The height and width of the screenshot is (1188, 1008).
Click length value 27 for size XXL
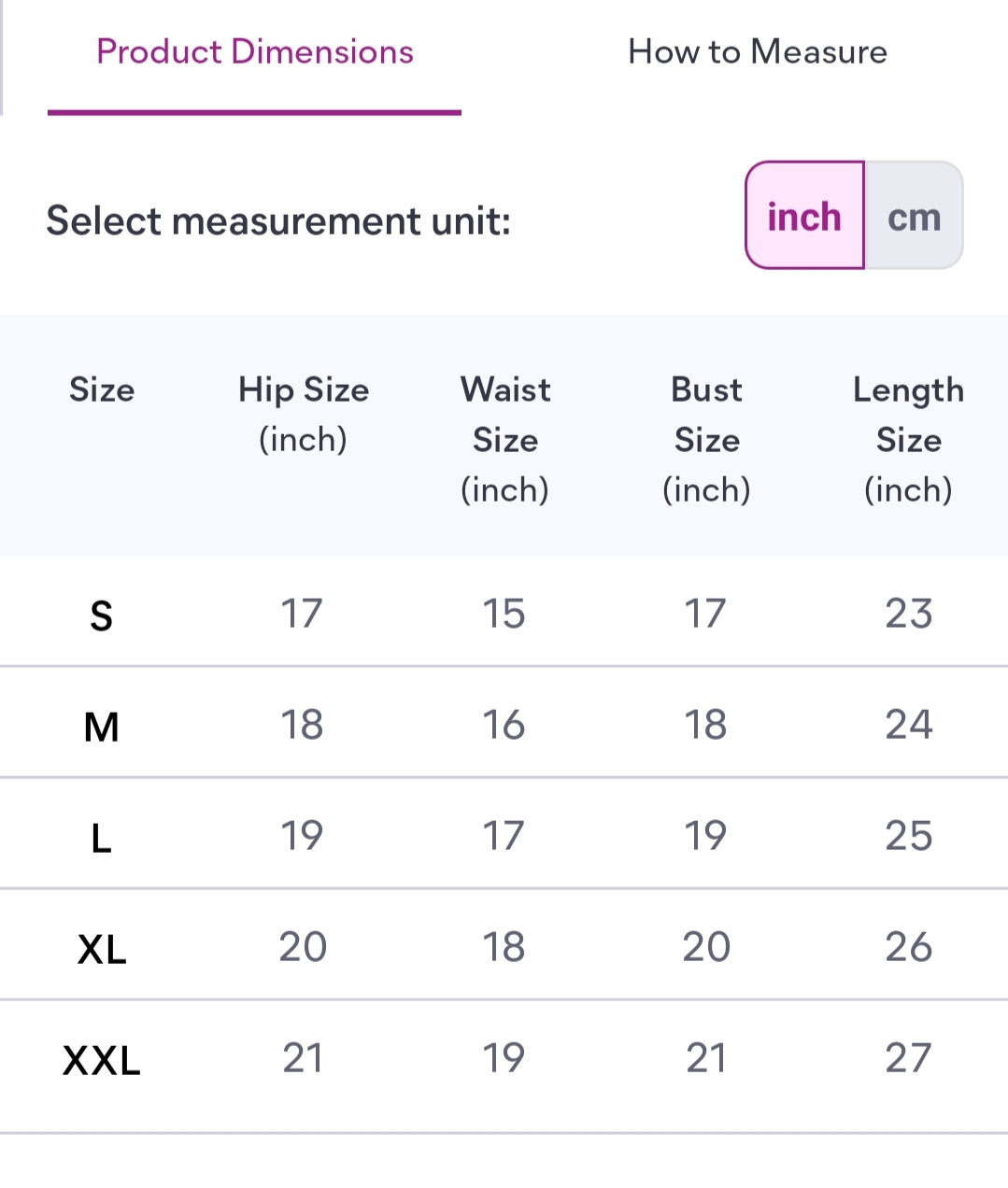(908, 1058)
